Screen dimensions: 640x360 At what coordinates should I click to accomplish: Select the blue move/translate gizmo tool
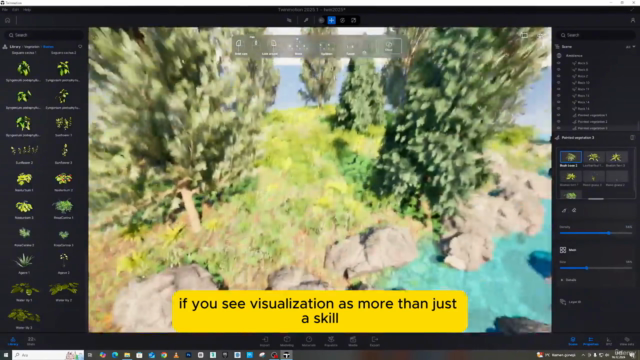pyautogui.click(x=331, y=20)
